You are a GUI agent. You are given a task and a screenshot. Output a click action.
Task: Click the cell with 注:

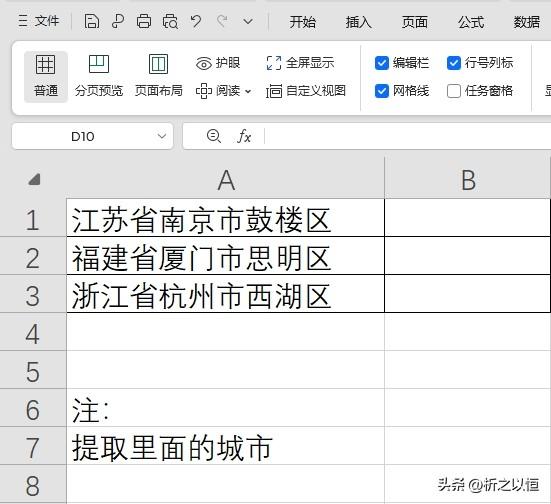[226, 408]
